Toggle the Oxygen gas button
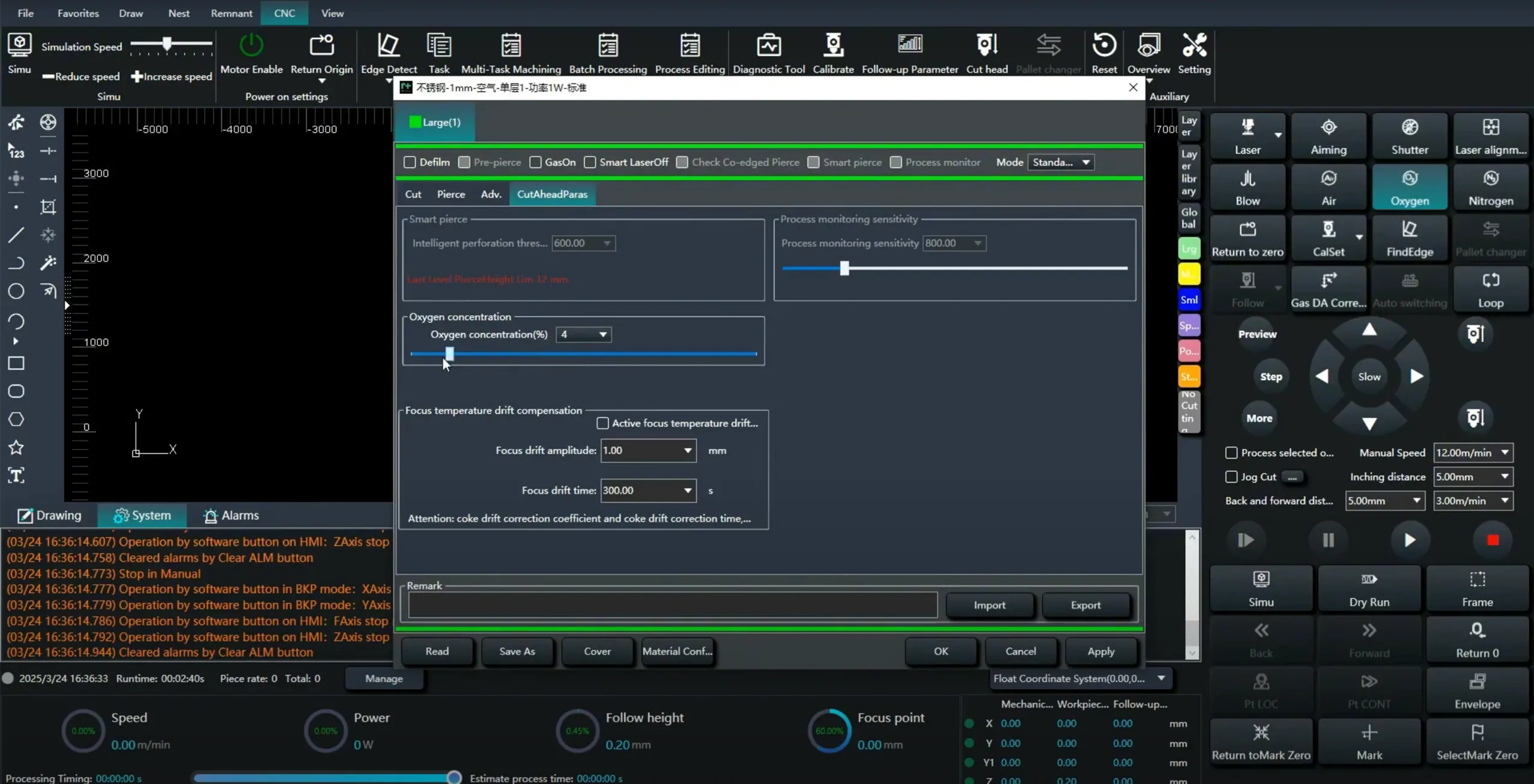This screenshot has width=1534, height=784. click(1409, 187)
